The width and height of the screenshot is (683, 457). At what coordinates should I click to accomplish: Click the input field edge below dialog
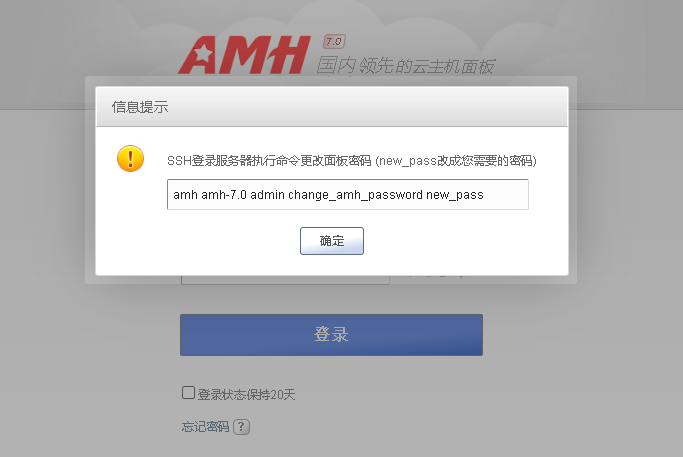tap(285, 280)
